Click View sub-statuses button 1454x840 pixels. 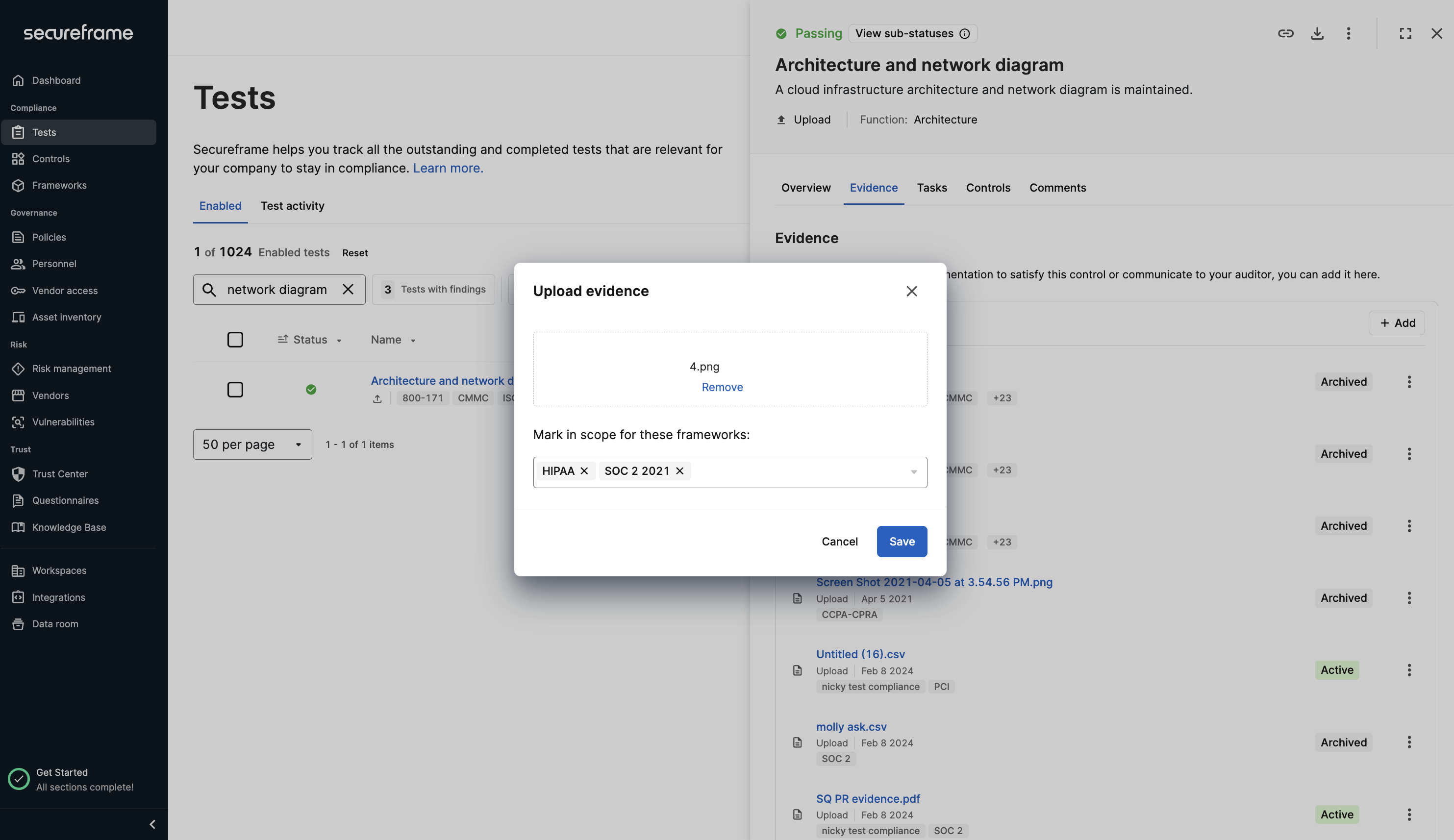tap(912, 33)
